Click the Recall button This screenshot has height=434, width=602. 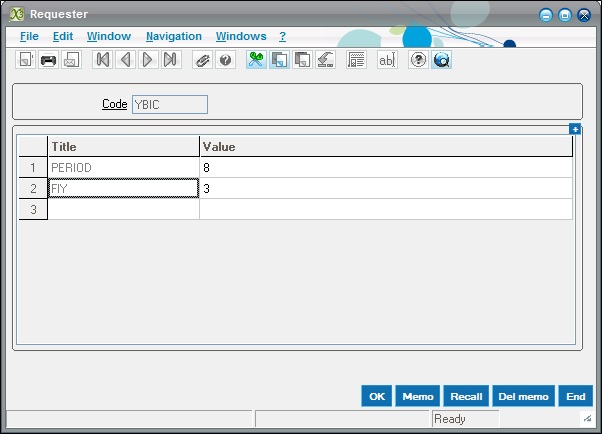click(466, 396)
